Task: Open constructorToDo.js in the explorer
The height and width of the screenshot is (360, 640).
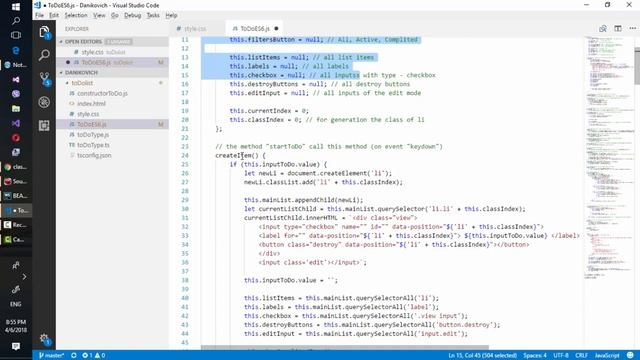Action: pyautogui.click(x=112, y=93)
